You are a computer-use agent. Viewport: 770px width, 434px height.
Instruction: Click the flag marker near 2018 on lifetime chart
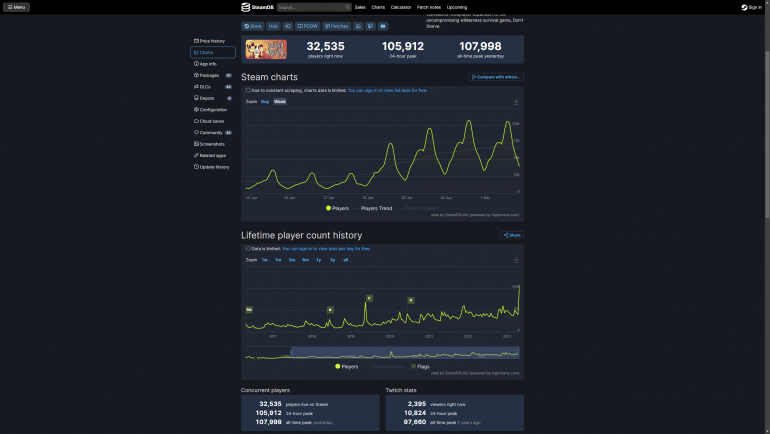click(330, 310)
